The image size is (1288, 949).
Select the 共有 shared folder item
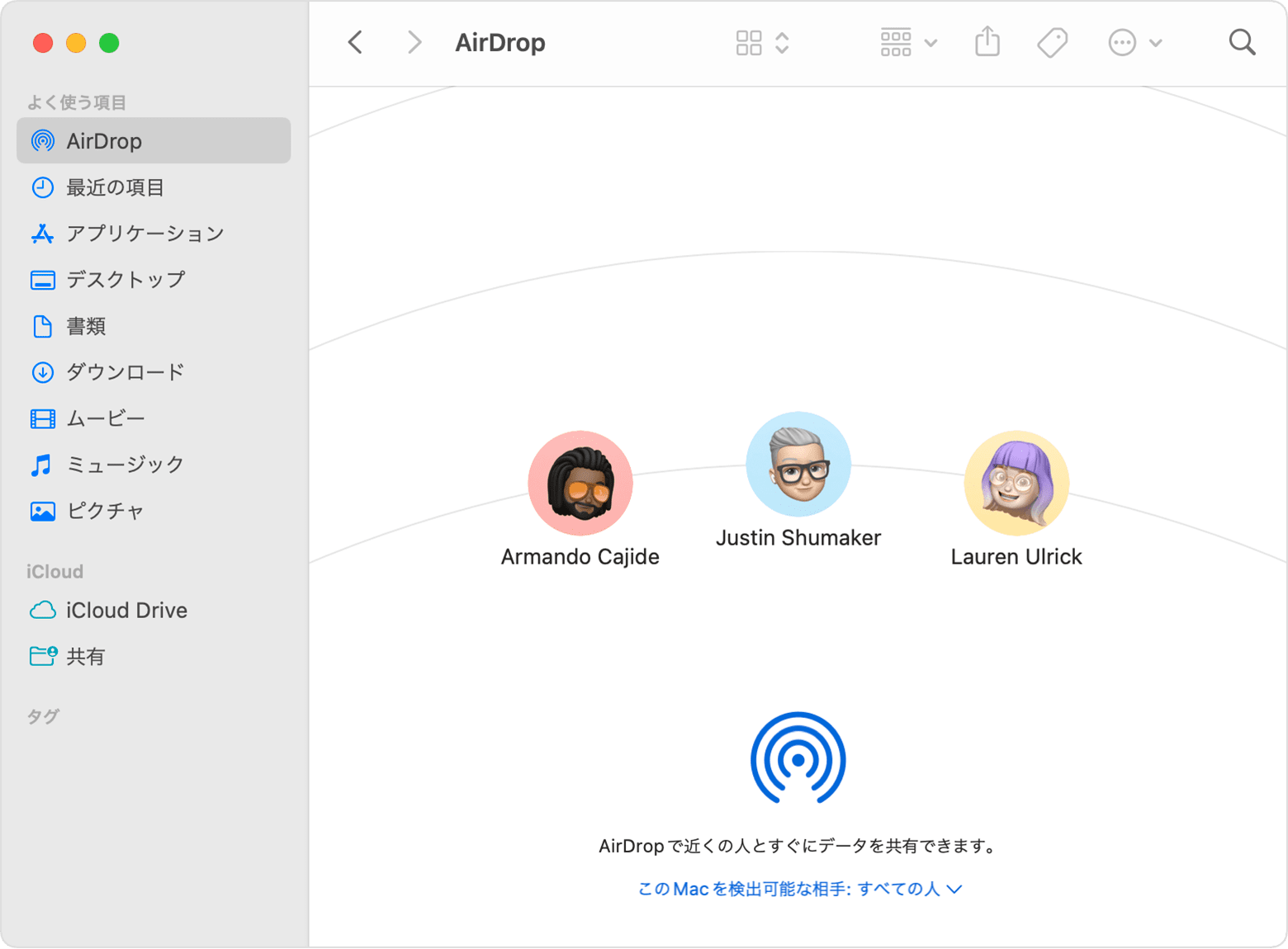tap(85, 656)
